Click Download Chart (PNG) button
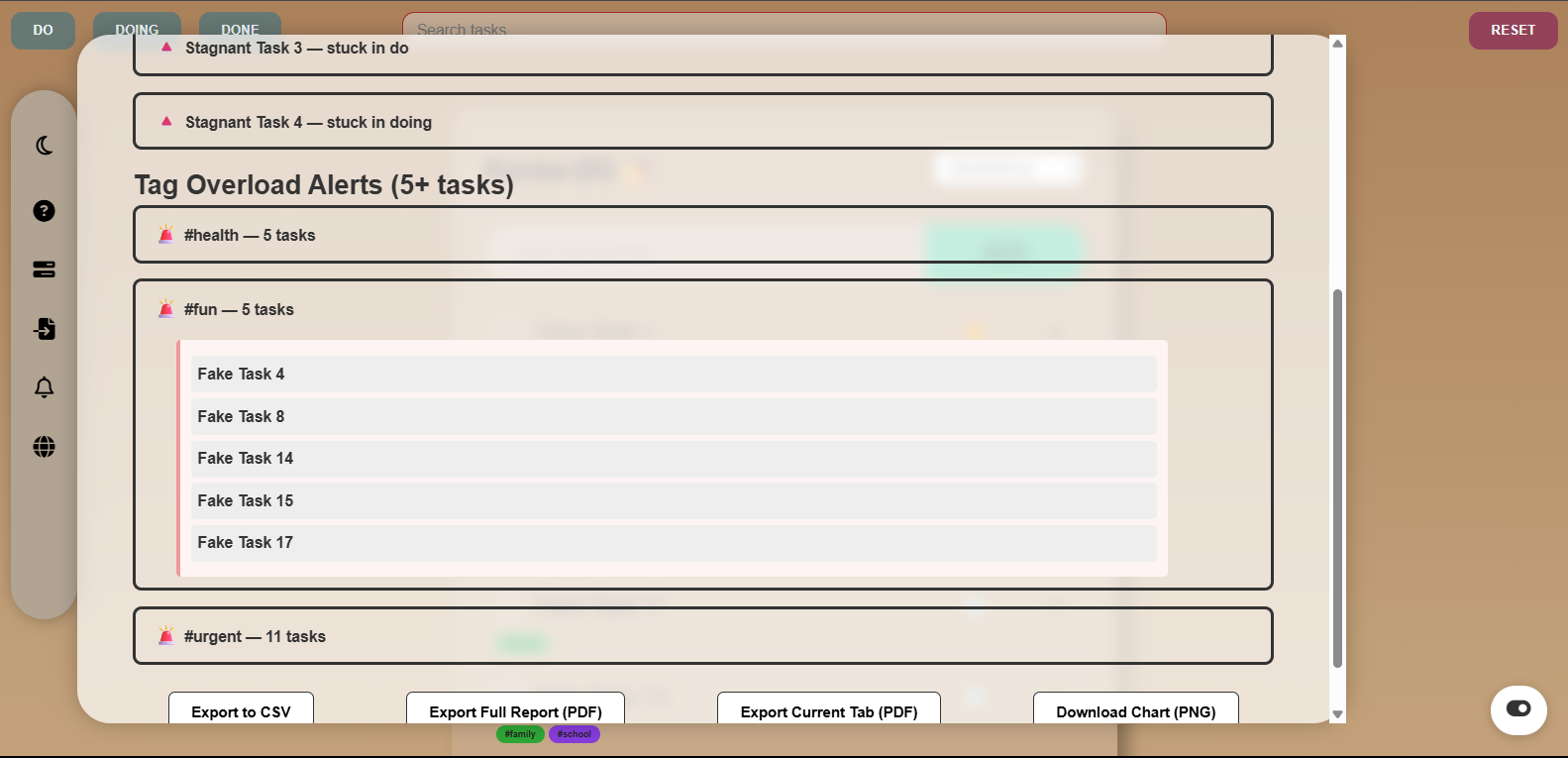The width and height of the screenshot is (1568, 758). tap(1136, 708)
